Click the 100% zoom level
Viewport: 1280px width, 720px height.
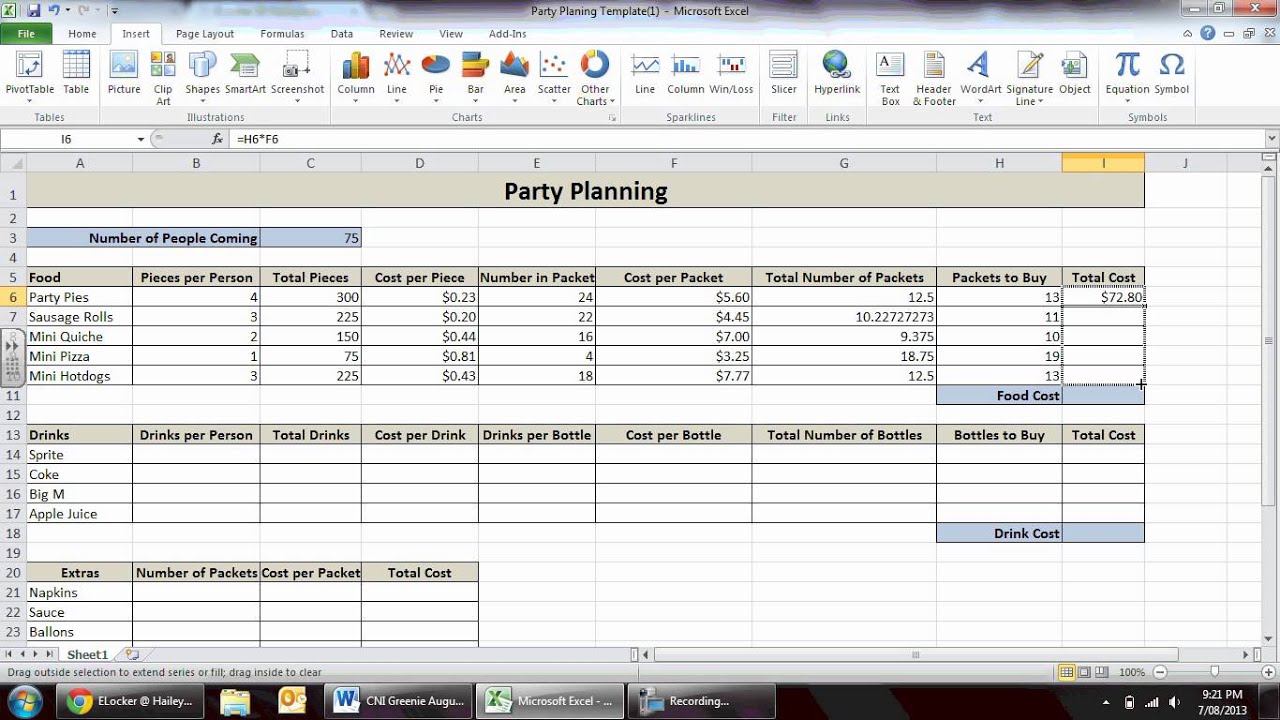[x=1132, y=672]
